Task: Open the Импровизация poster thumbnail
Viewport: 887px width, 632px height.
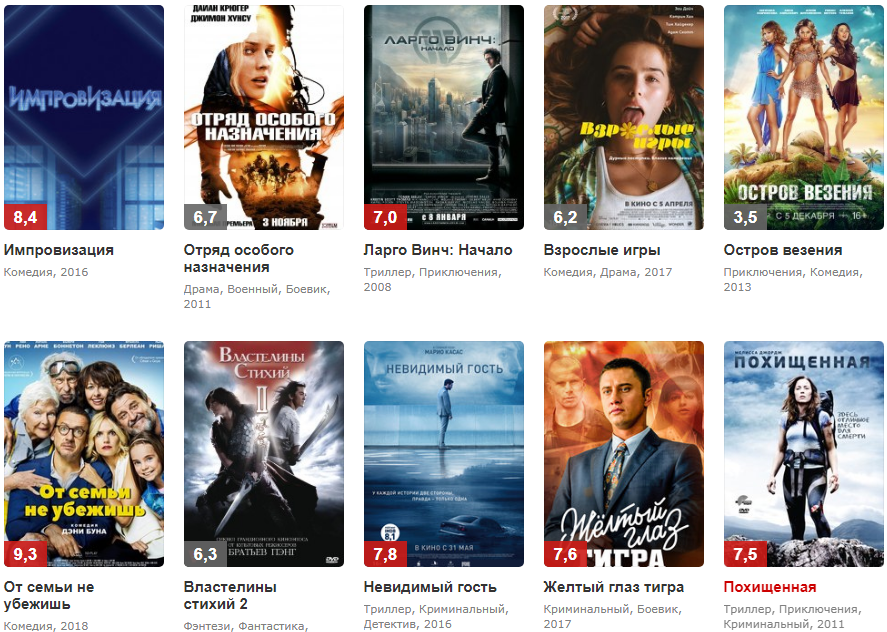Action: click(84, 118)
